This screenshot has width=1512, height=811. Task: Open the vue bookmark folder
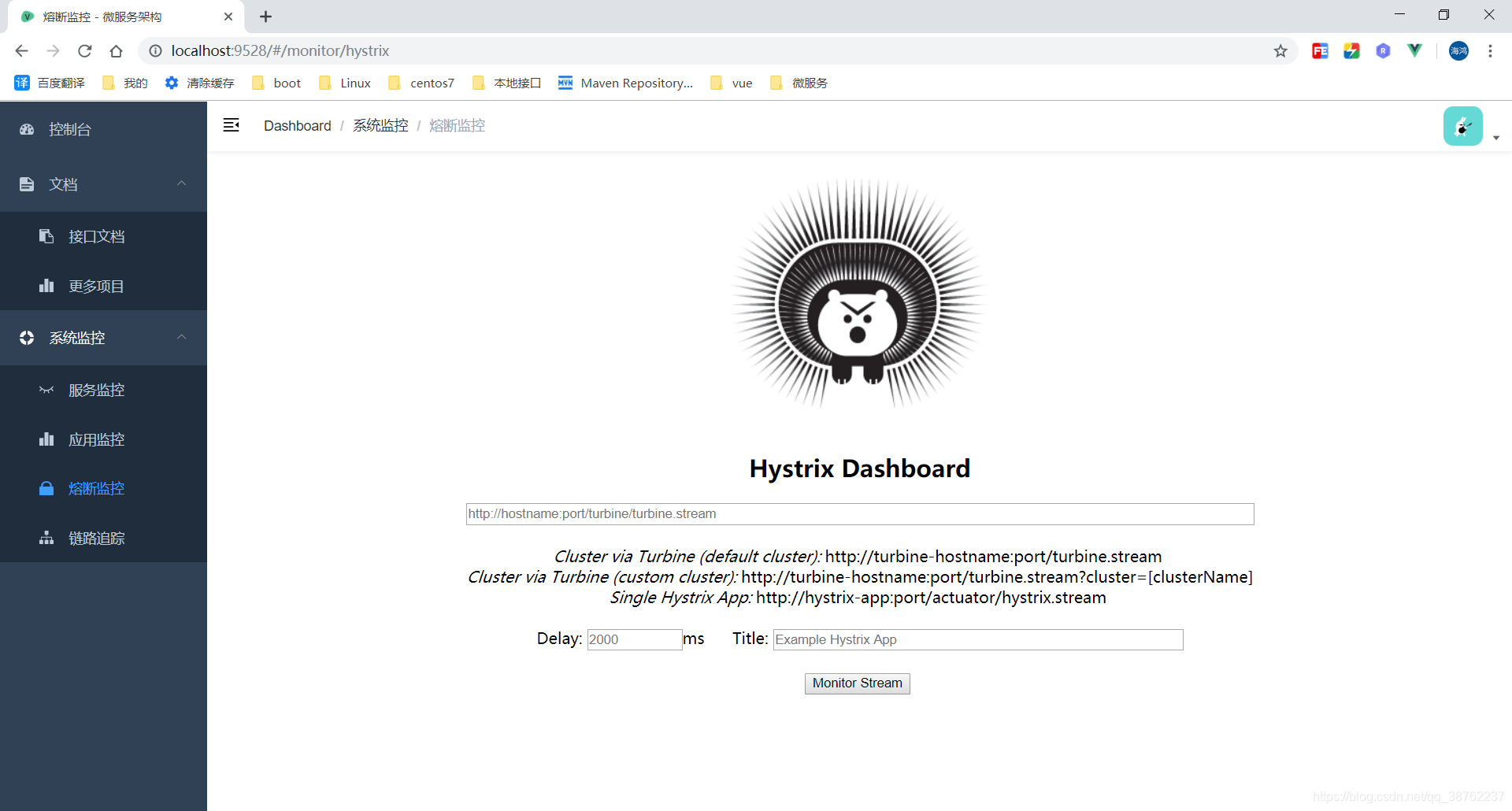(731, 83)
